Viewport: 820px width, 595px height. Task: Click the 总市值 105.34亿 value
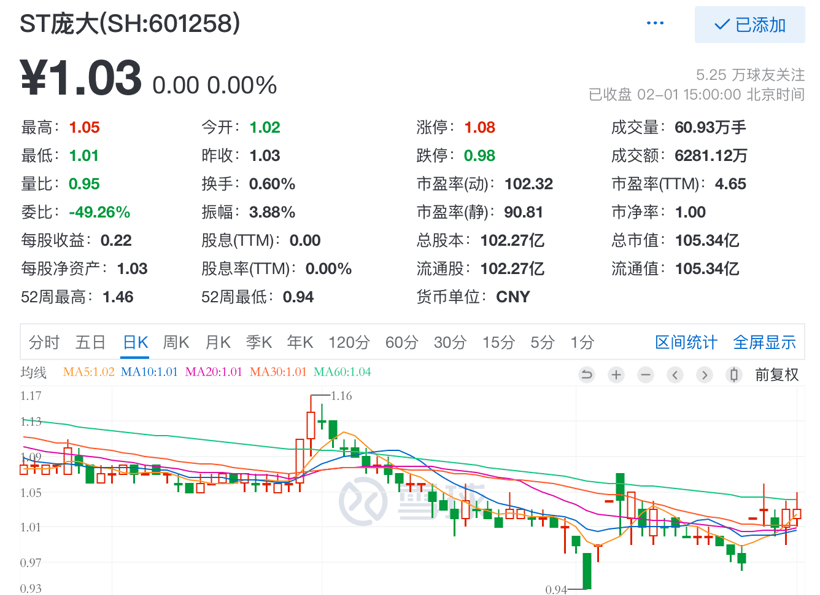point(707,241)
